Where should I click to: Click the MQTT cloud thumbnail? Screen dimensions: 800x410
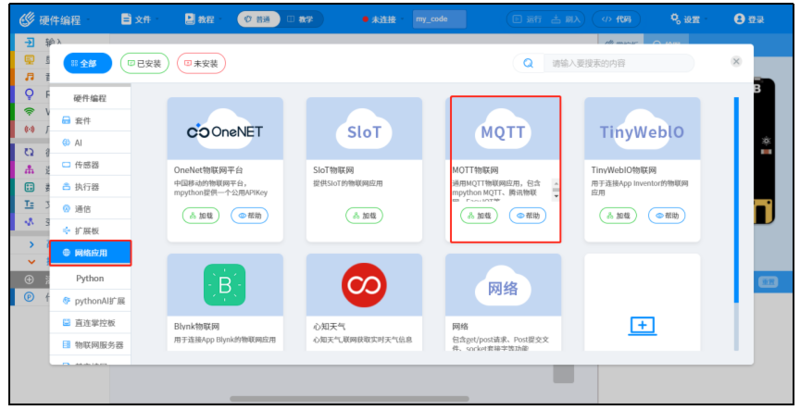tap(503, 129)
